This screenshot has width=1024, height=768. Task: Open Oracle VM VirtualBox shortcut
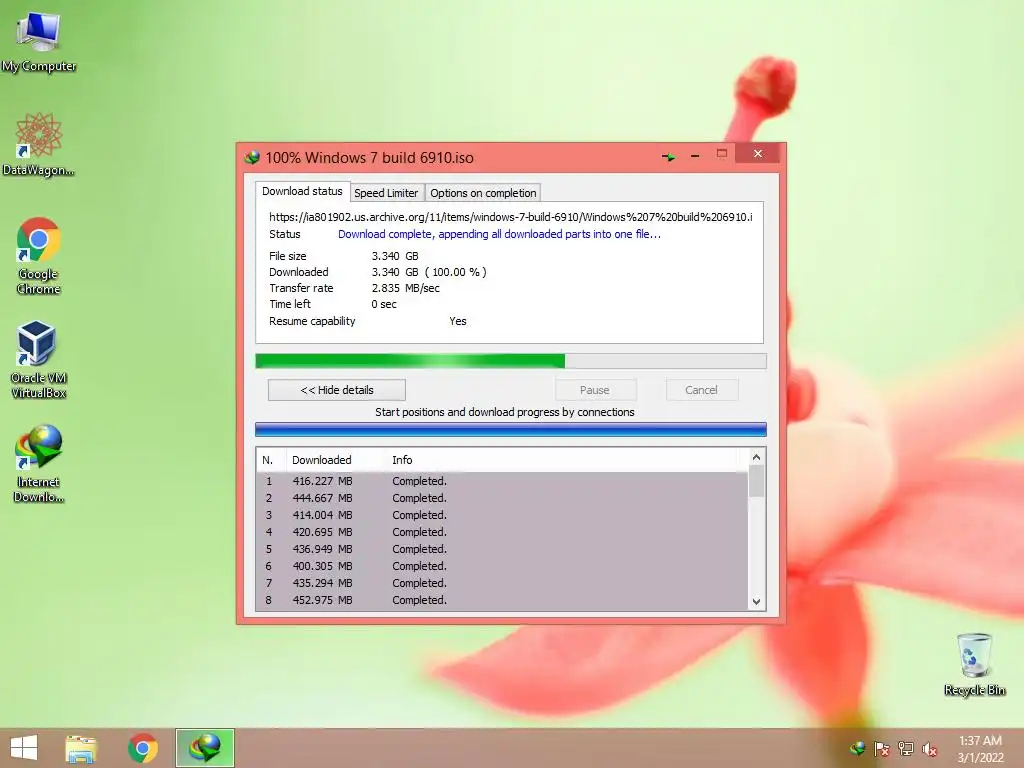click(x=39, y=359)
